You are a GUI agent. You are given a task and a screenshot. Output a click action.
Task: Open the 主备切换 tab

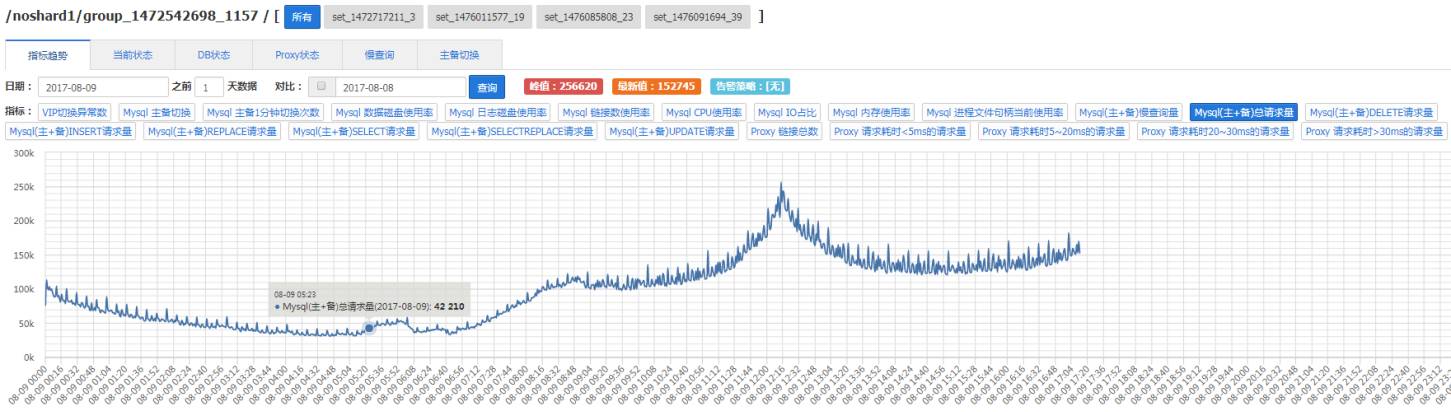[461, 55]
